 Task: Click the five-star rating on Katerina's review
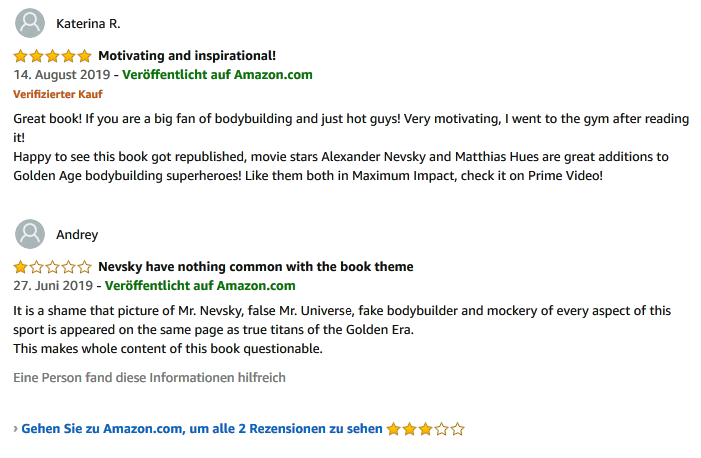tap(52, 56)
